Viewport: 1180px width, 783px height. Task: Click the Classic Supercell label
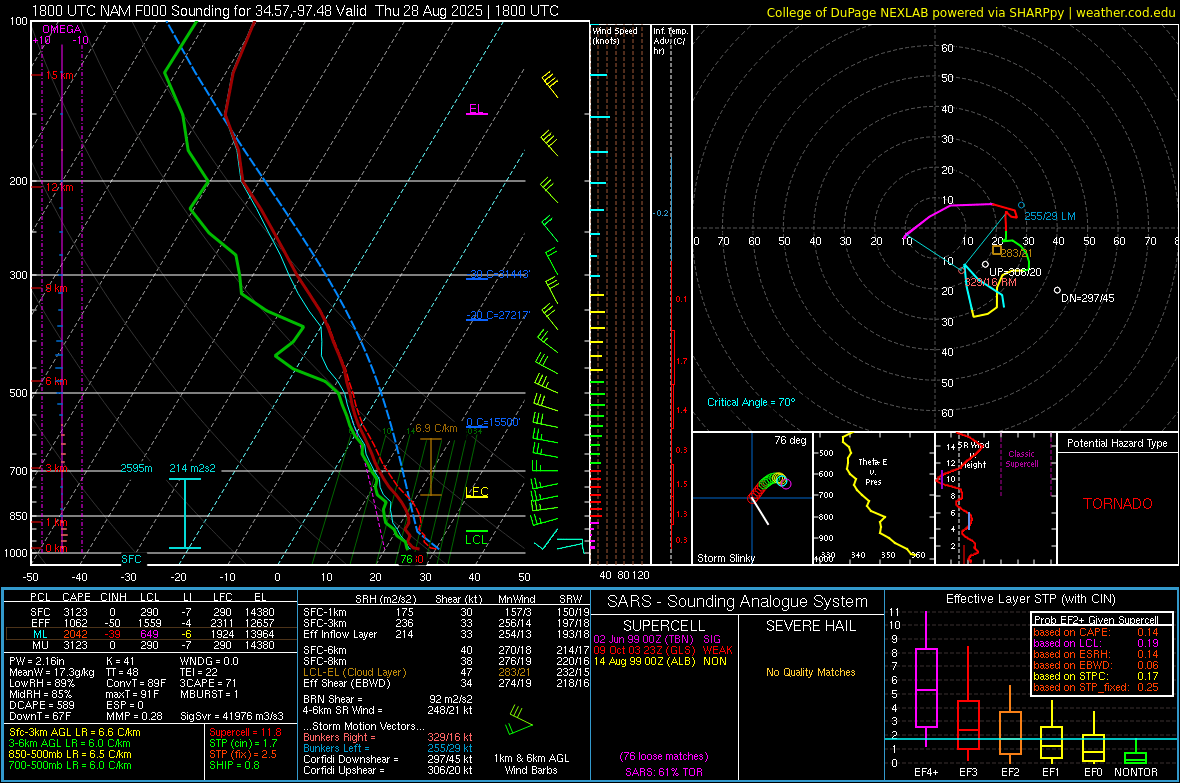click(x=1021, y=459)
